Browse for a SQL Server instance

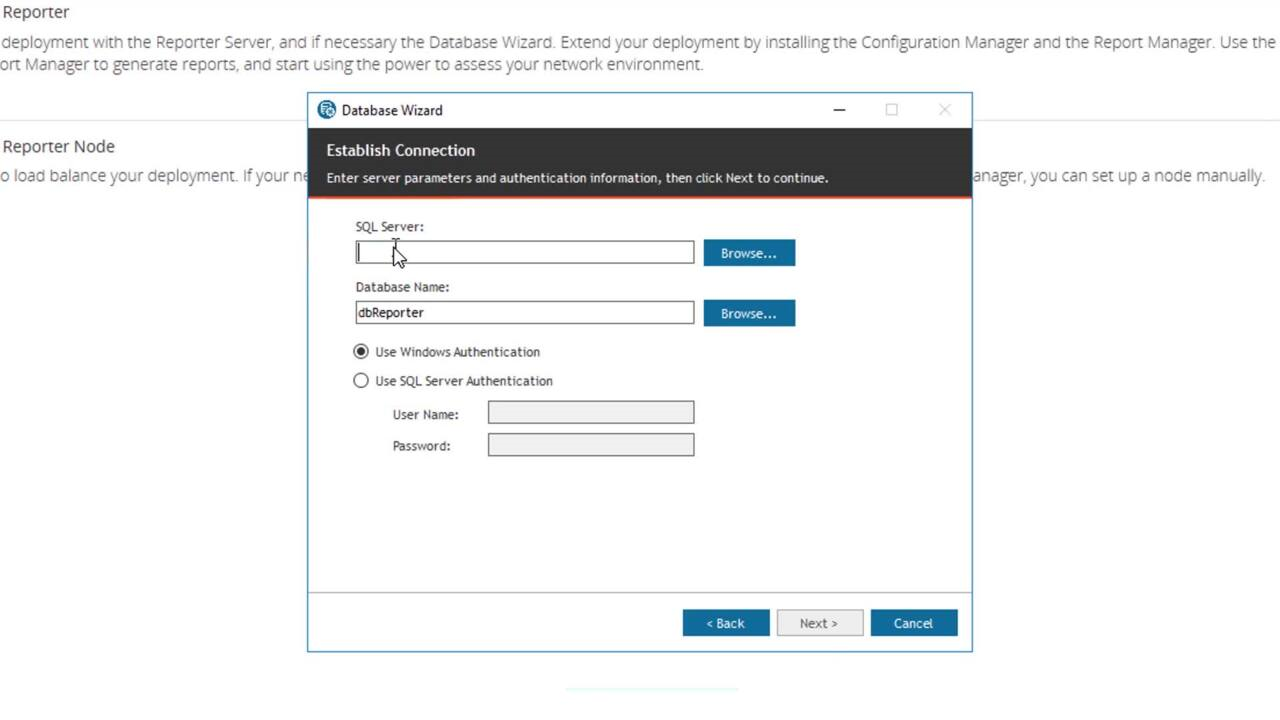click(748, 252)
